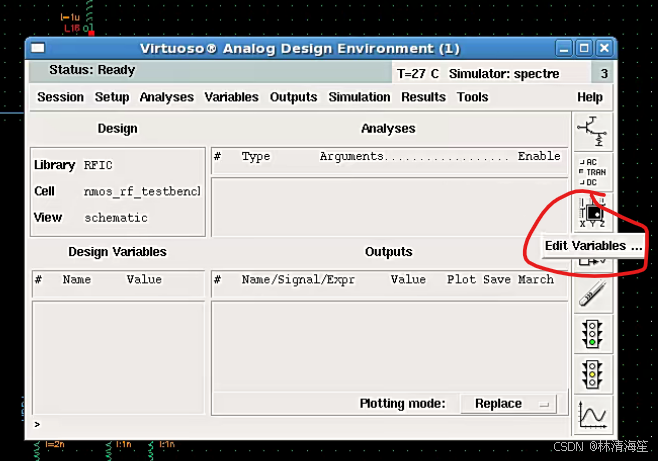
Task: Click the Plot column header in Outputs
Action: click(x=461, y=279)
